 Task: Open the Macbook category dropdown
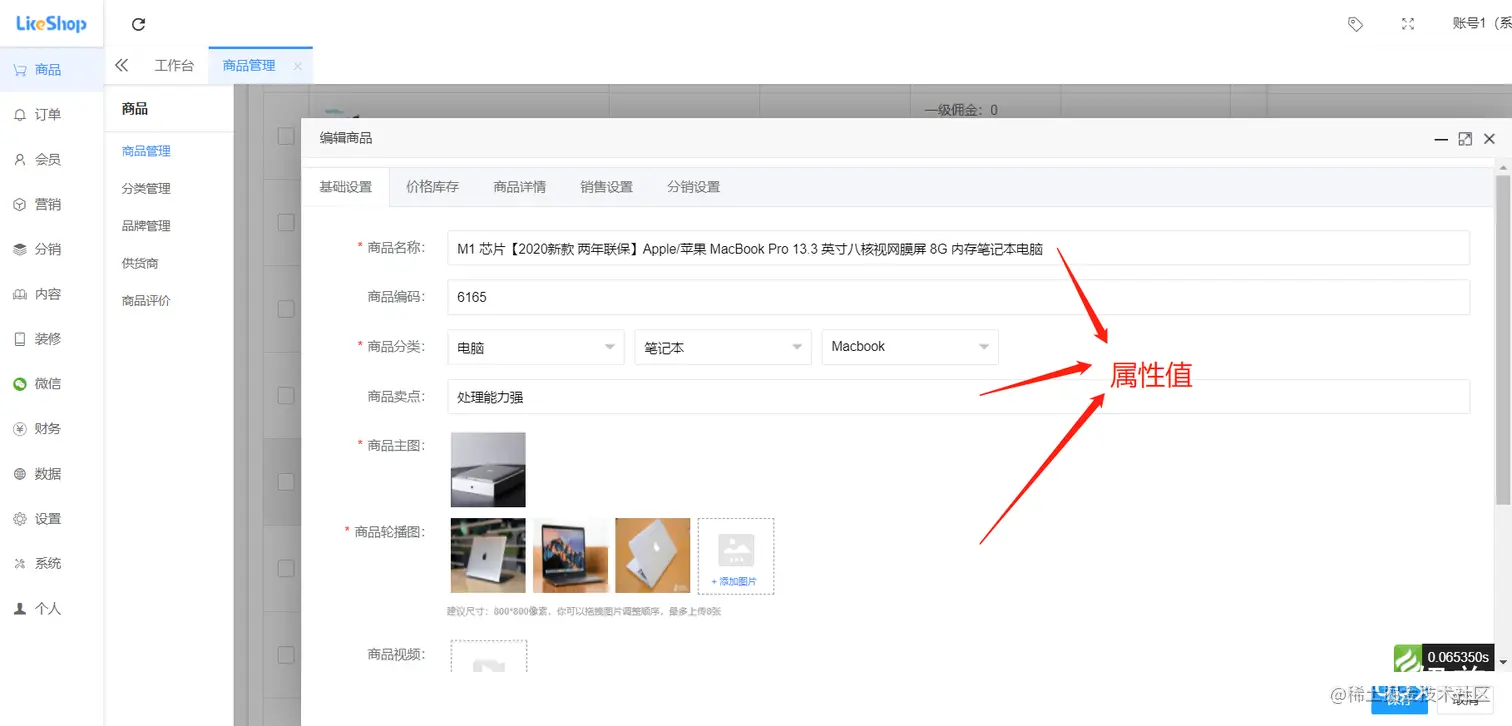pyautogui.click(x=910, y=347)
